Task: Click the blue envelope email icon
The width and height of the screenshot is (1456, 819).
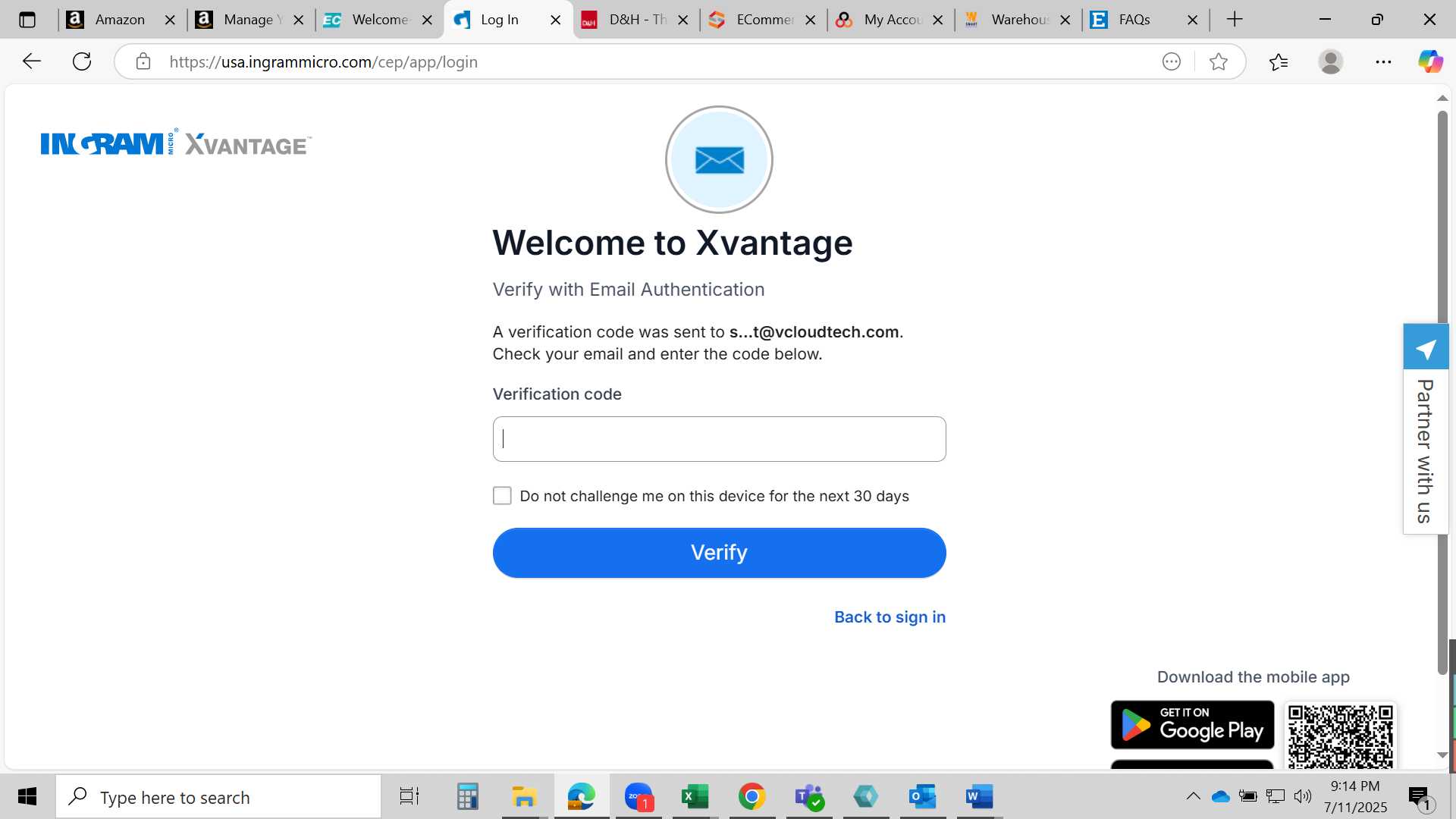Action: pyautogui.click(x=719, y=160)
